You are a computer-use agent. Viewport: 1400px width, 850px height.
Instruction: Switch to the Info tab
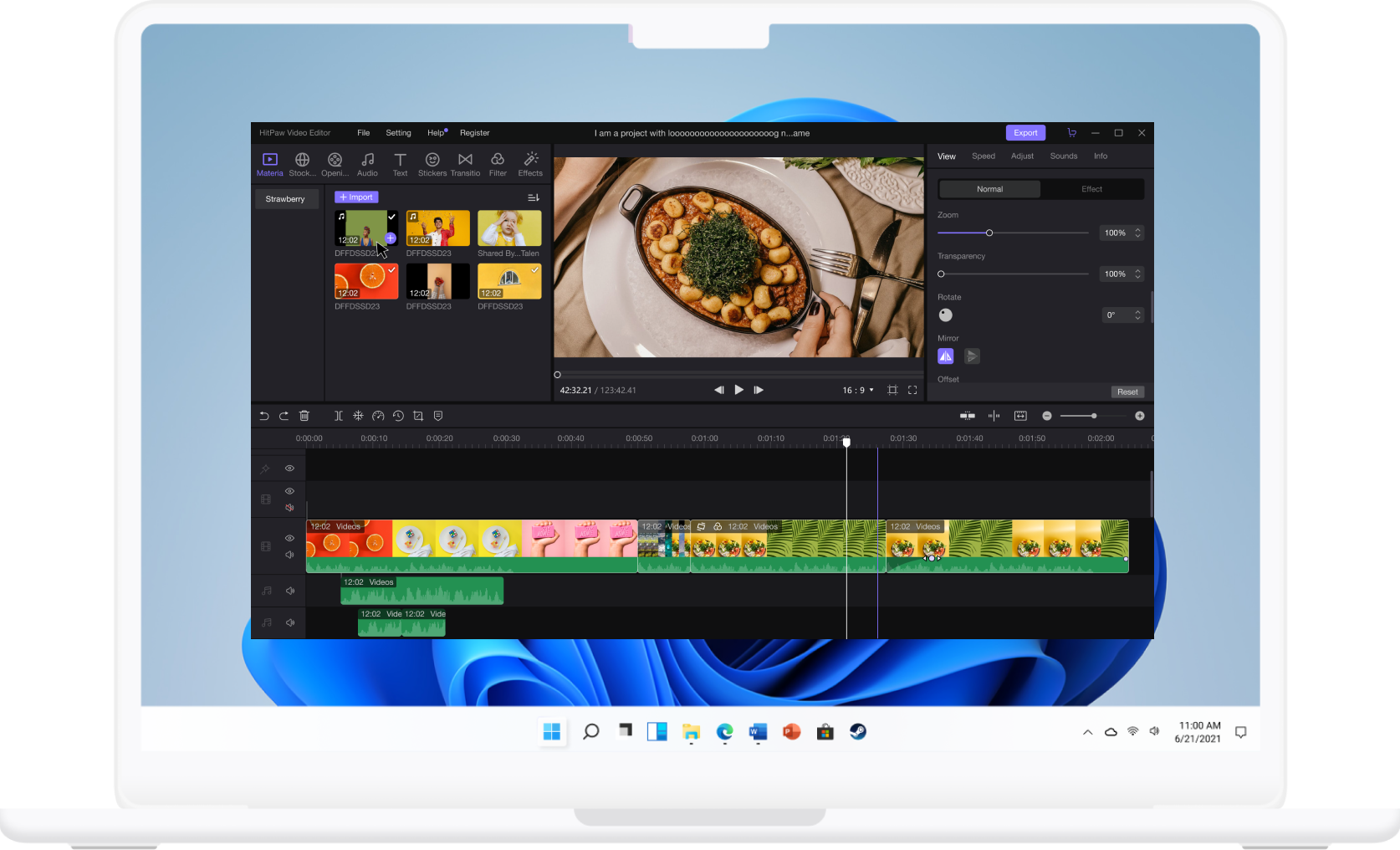1101,156
